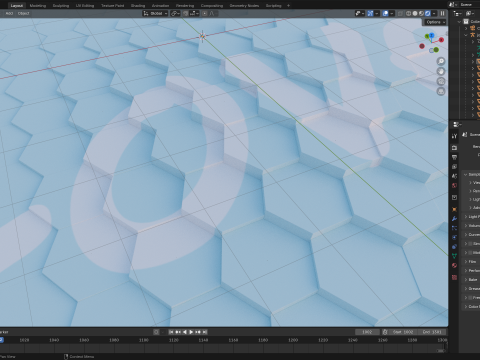The image size is (480, 360).
Task: Open the green Object Data properties tab
Action: tap(454, 256)
